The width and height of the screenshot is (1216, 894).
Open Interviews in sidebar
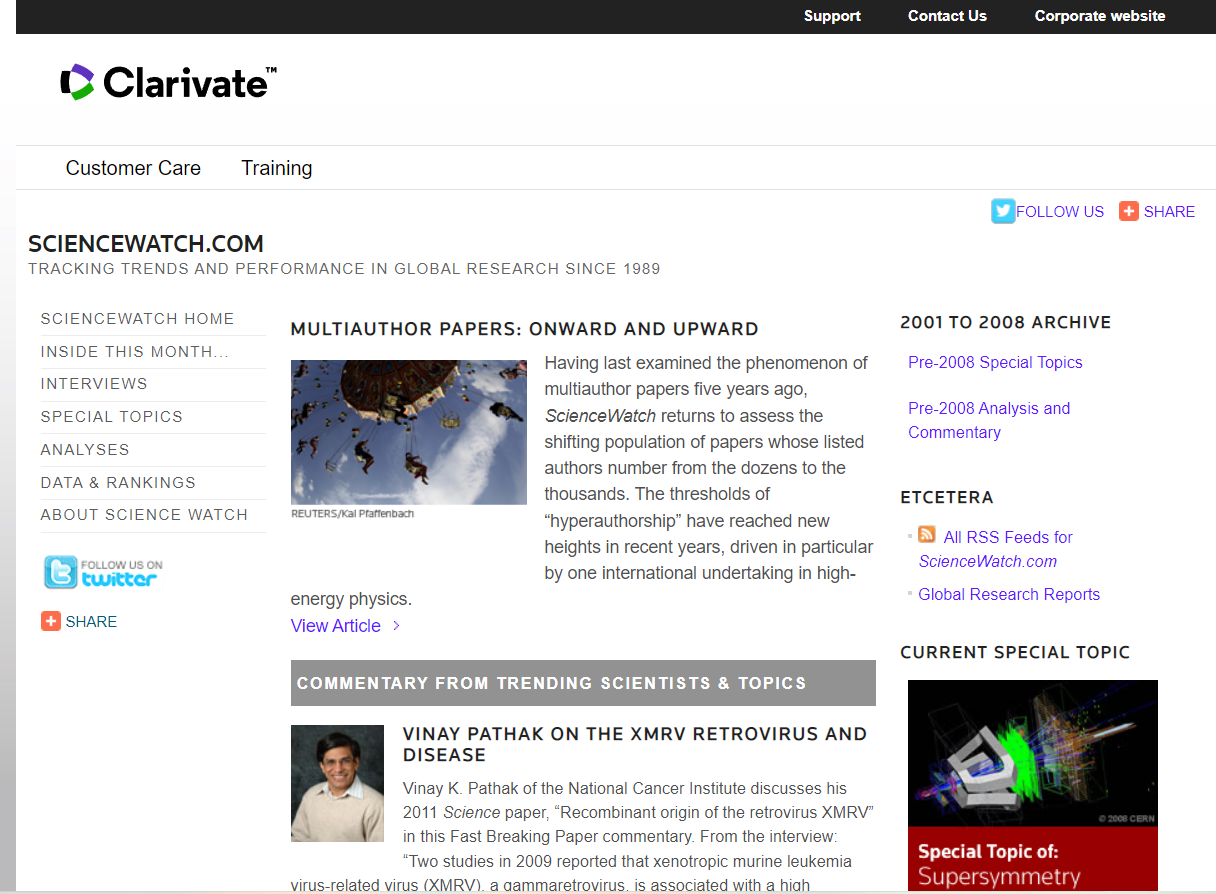coord(94,384)
